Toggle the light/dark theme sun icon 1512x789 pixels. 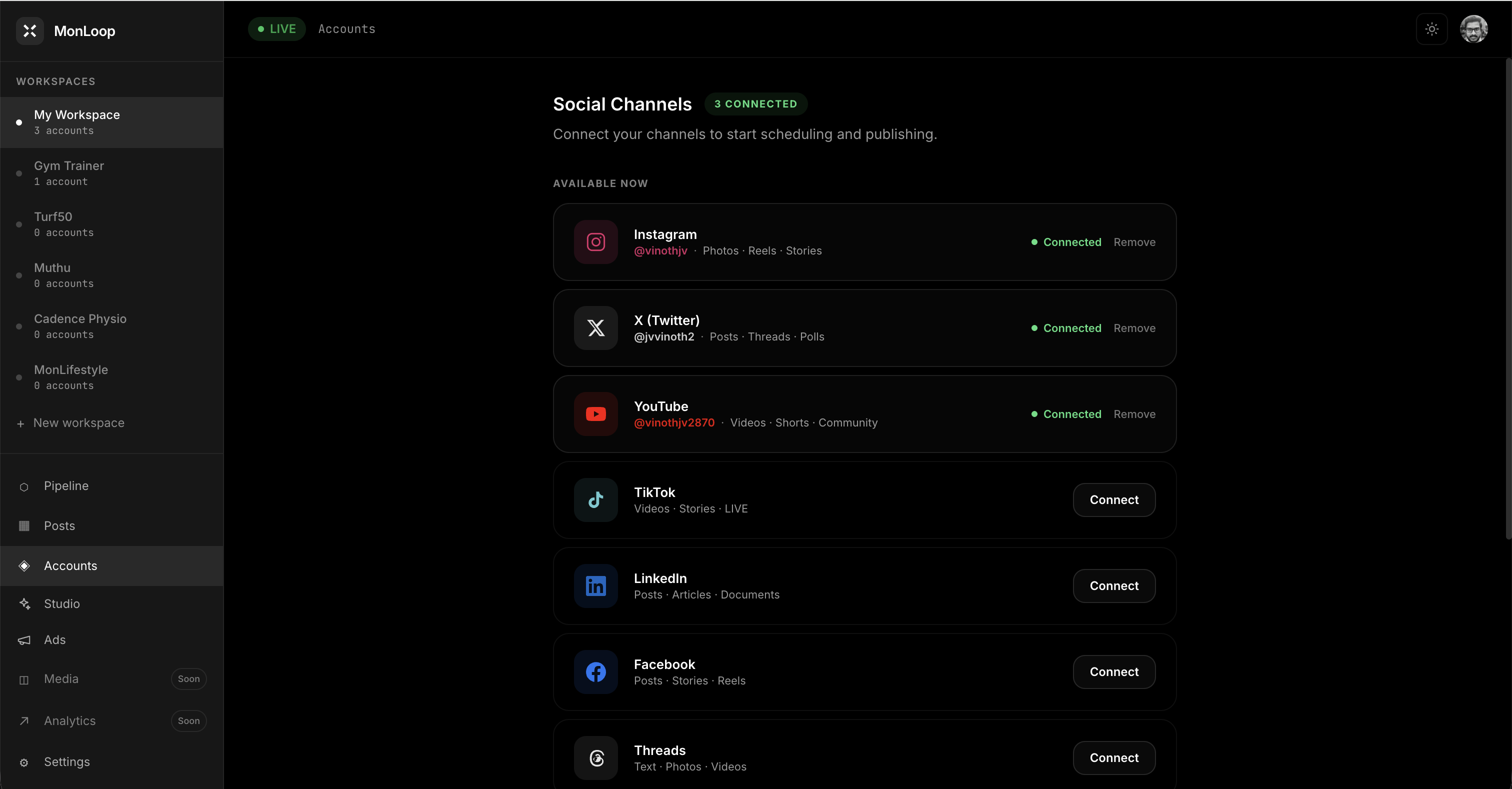coord(1431,29)
